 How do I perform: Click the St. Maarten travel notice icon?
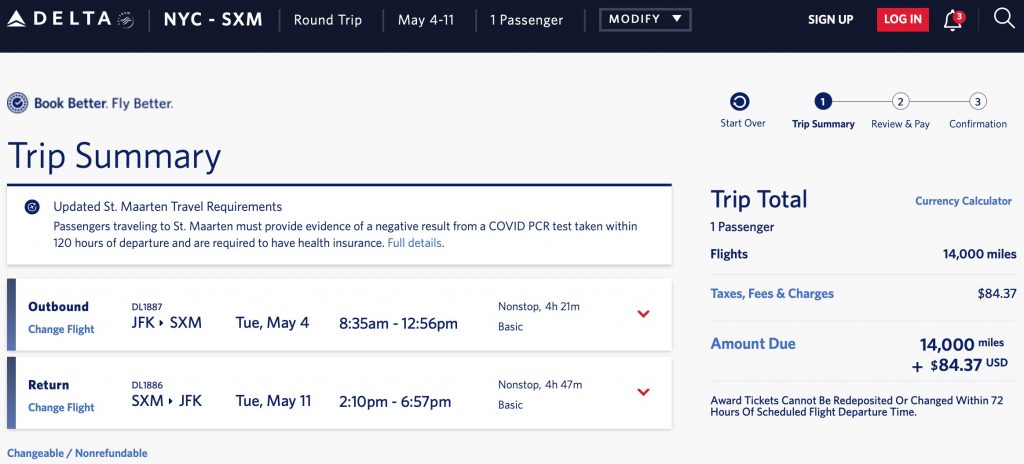(x=32, y=207)
